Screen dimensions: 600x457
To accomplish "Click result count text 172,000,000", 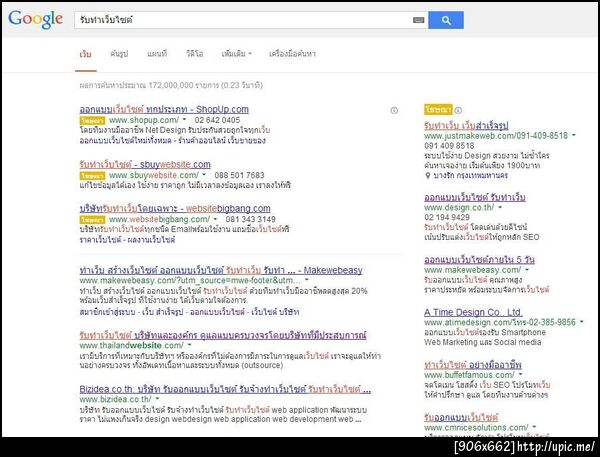I will (171, 85).
